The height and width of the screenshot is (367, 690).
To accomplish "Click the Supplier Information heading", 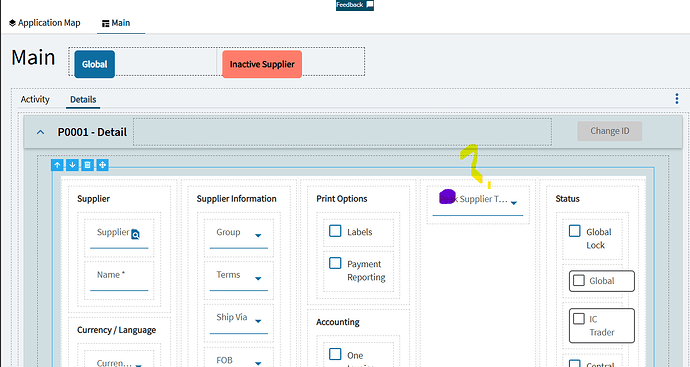I will coord(236,199).
